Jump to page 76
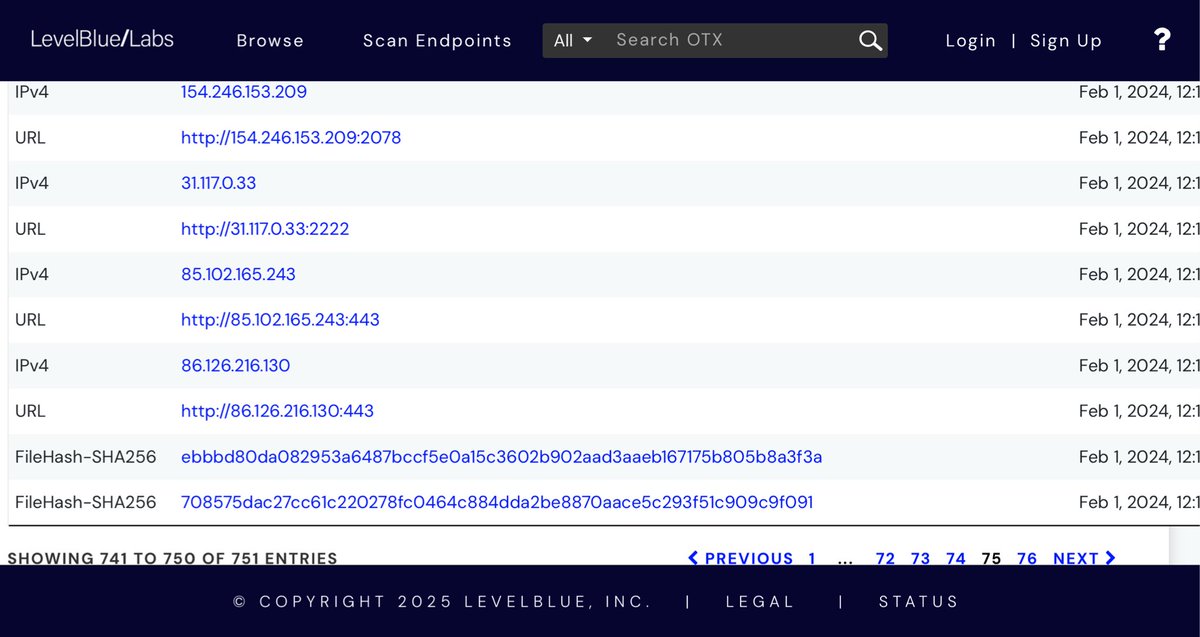The image size is (1200, 637). pyautogui.click(x=1027, y=558)
